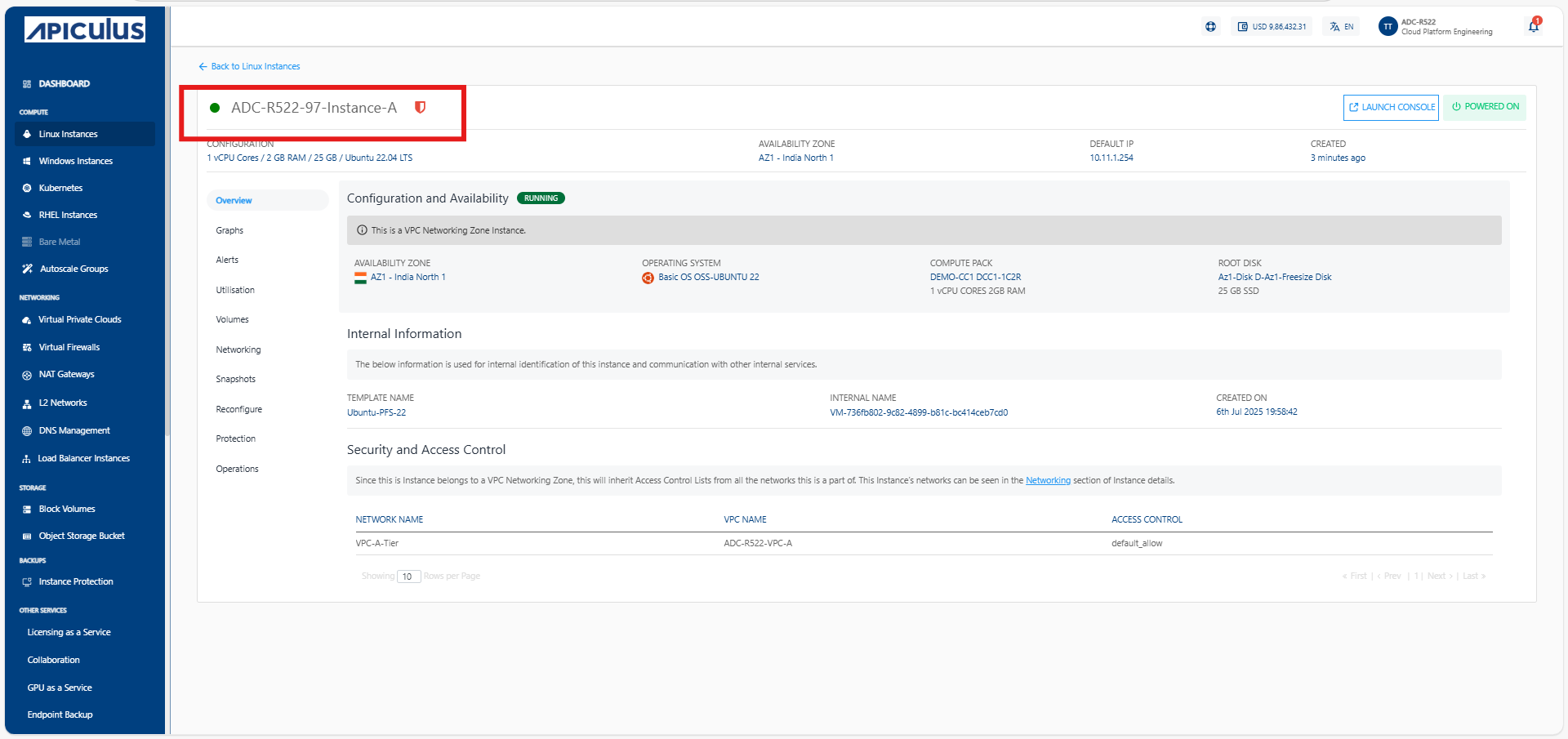Click the Autoscale Groups icon

pos(27,269)
